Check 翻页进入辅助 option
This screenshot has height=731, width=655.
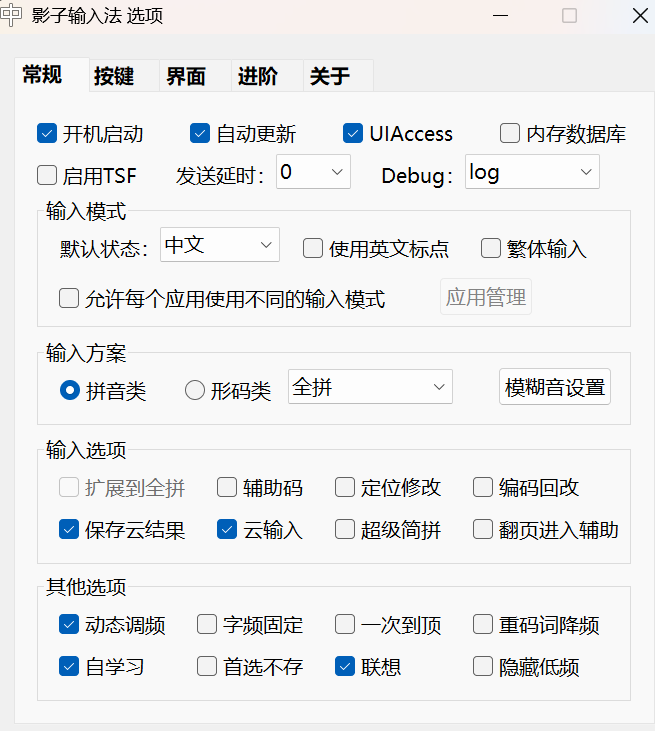coord(483,529)
